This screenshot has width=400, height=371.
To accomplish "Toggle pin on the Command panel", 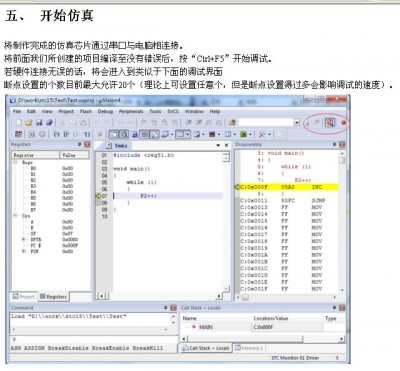I will point(165,308).
